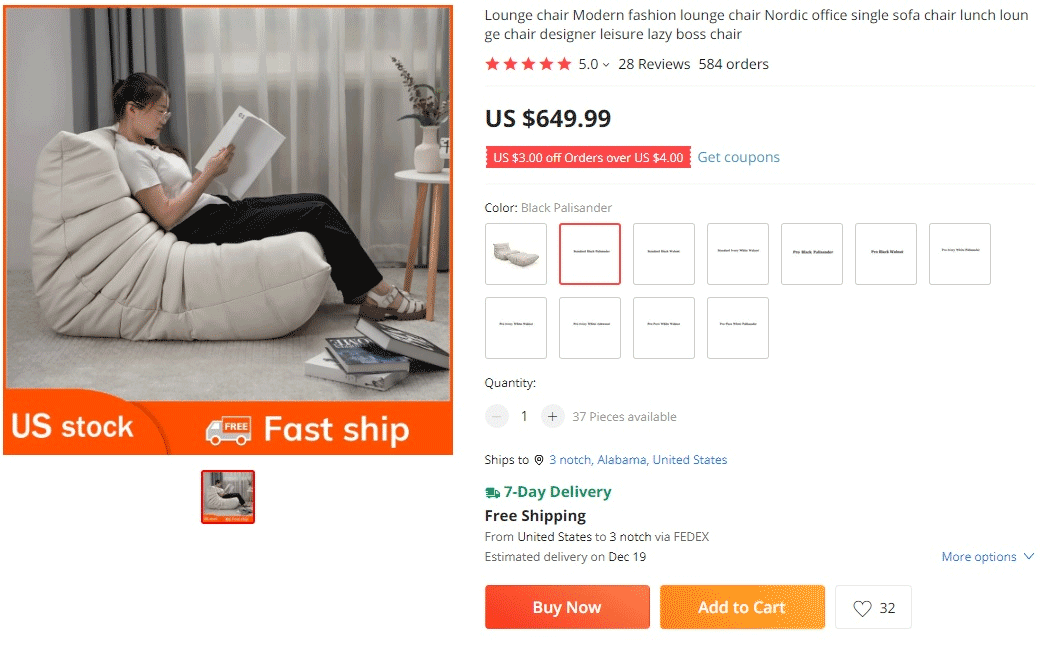Choose the Pro Black Palisander color option
The image size is (1055, 646).
(812, 254)
